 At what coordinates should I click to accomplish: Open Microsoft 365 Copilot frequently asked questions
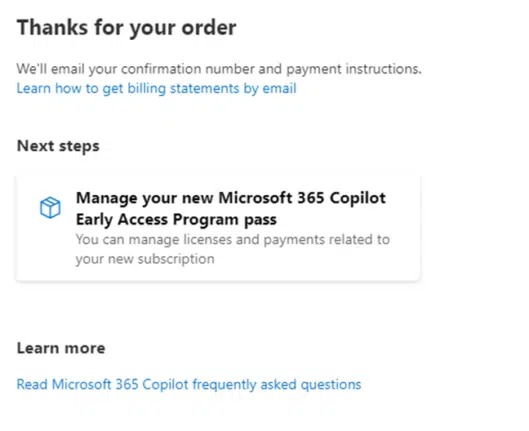pyautogui.click(x=189, y=384)
